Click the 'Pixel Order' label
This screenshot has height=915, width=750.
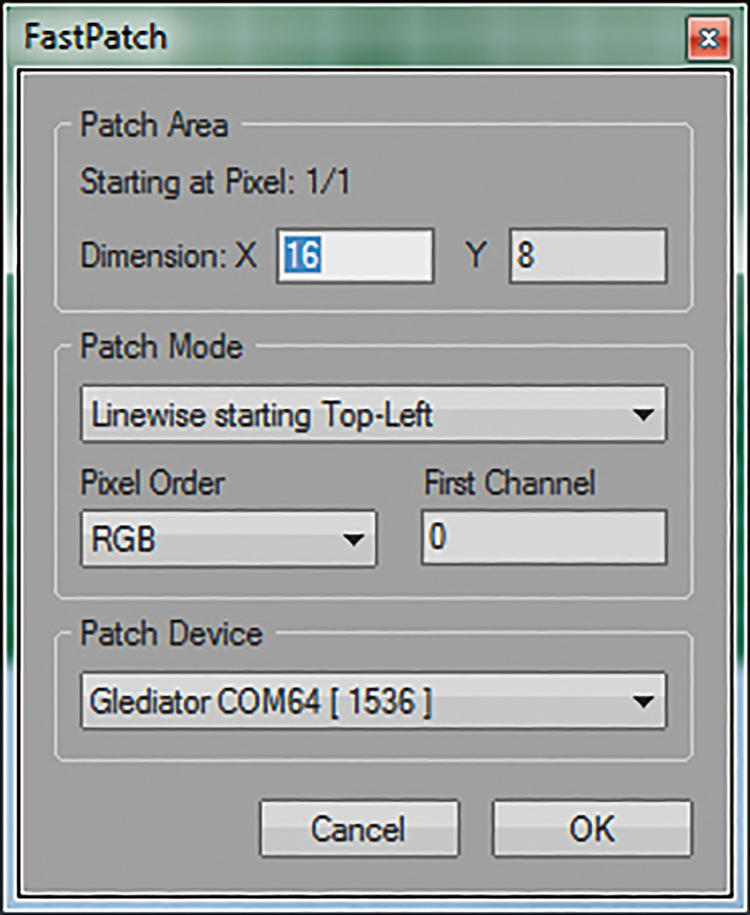[x=152, y=483]
